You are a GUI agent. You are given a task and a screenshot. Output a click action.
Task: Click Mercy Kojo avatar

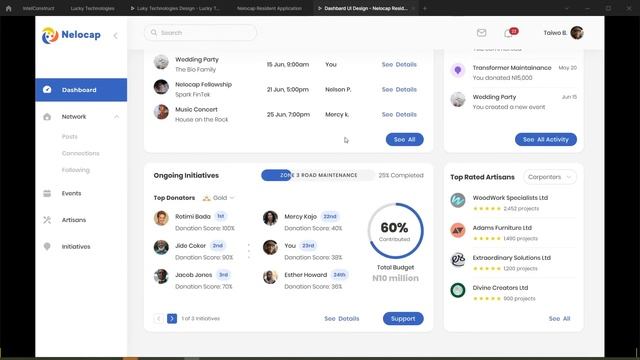coord(270,218)
